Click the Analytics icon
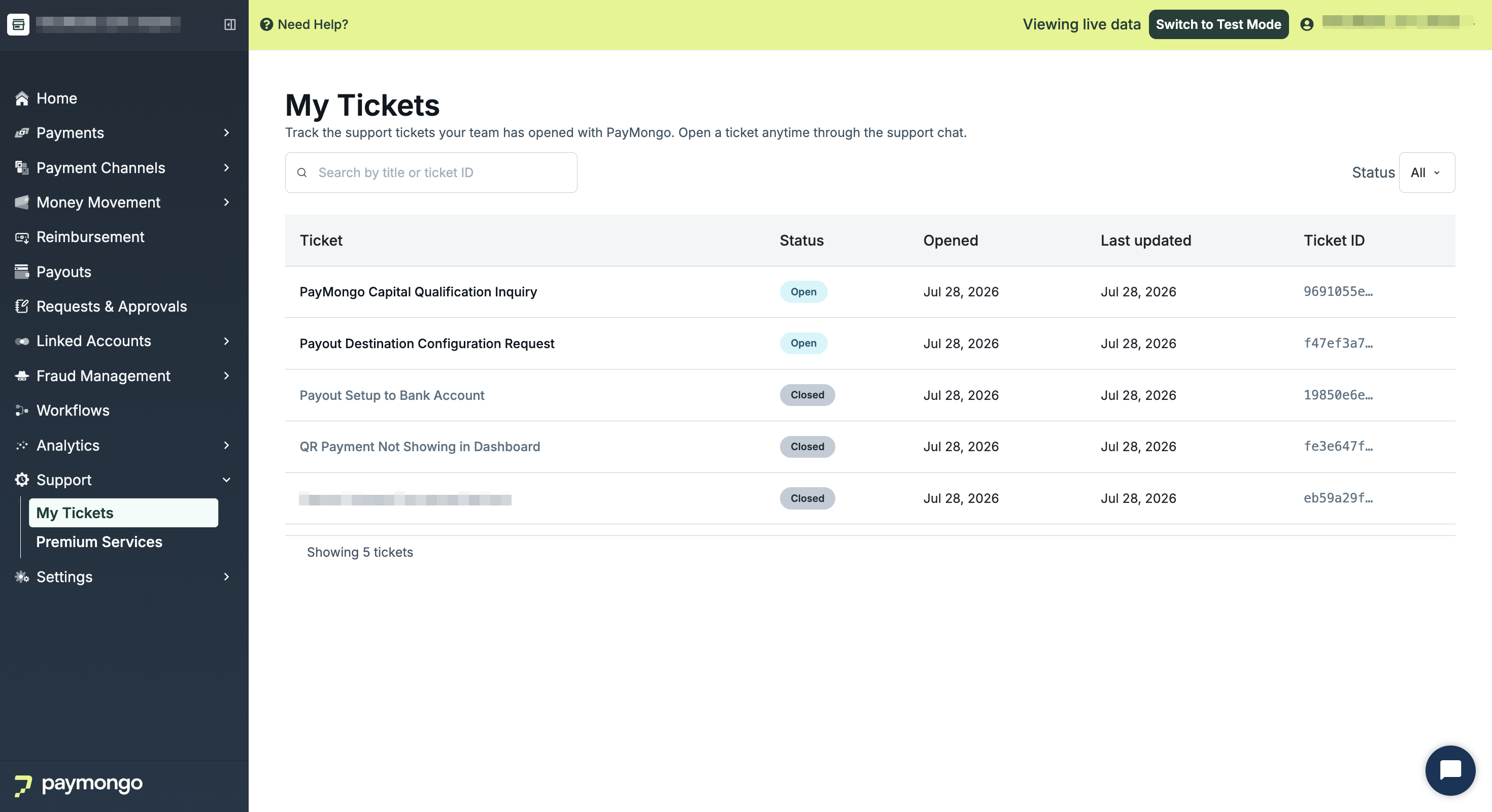 (22, 446)
